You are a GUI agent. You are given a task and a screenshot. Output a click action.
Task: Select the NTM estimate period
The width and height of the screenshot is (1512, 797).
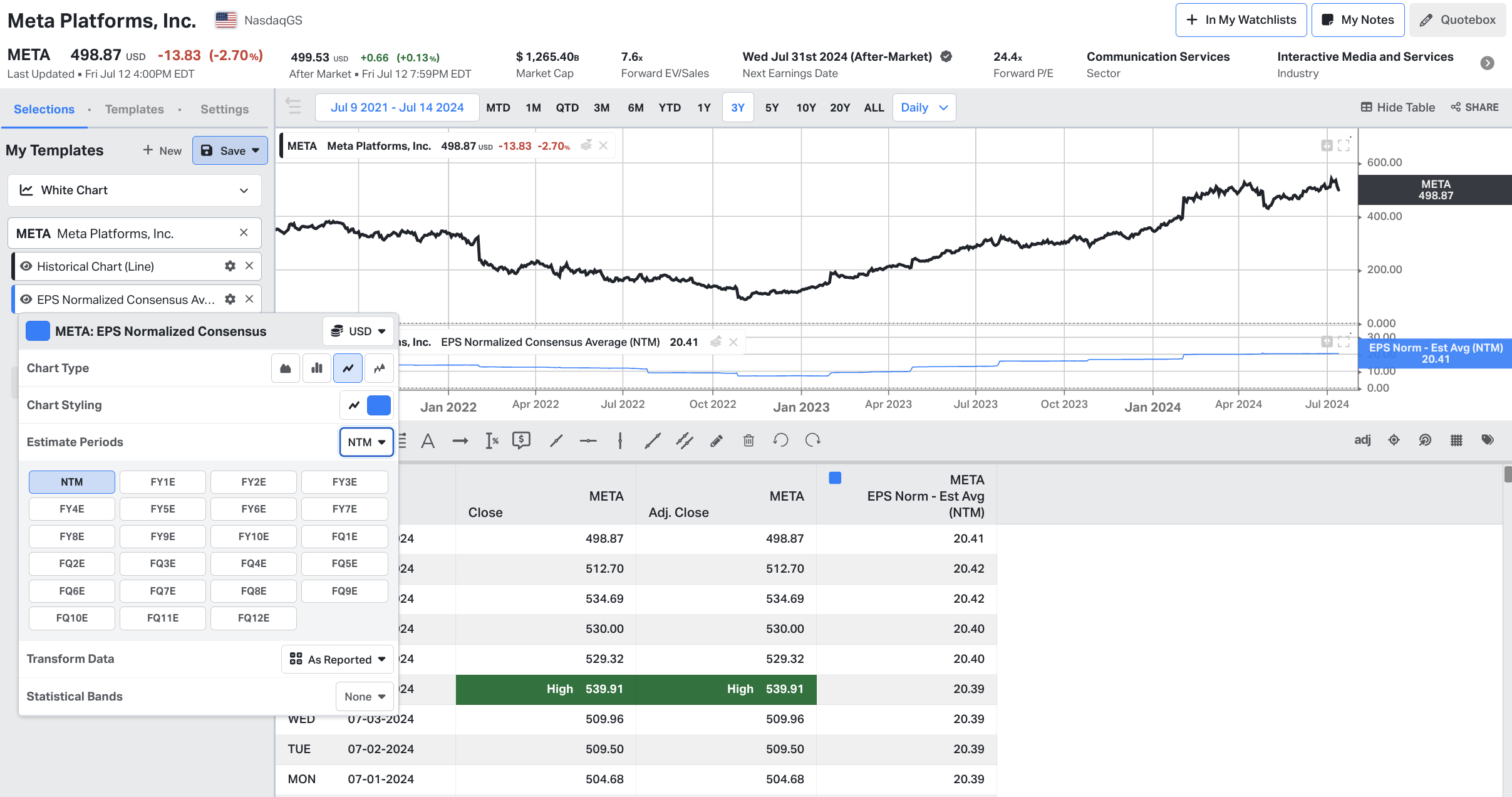[x=72, y=482]
